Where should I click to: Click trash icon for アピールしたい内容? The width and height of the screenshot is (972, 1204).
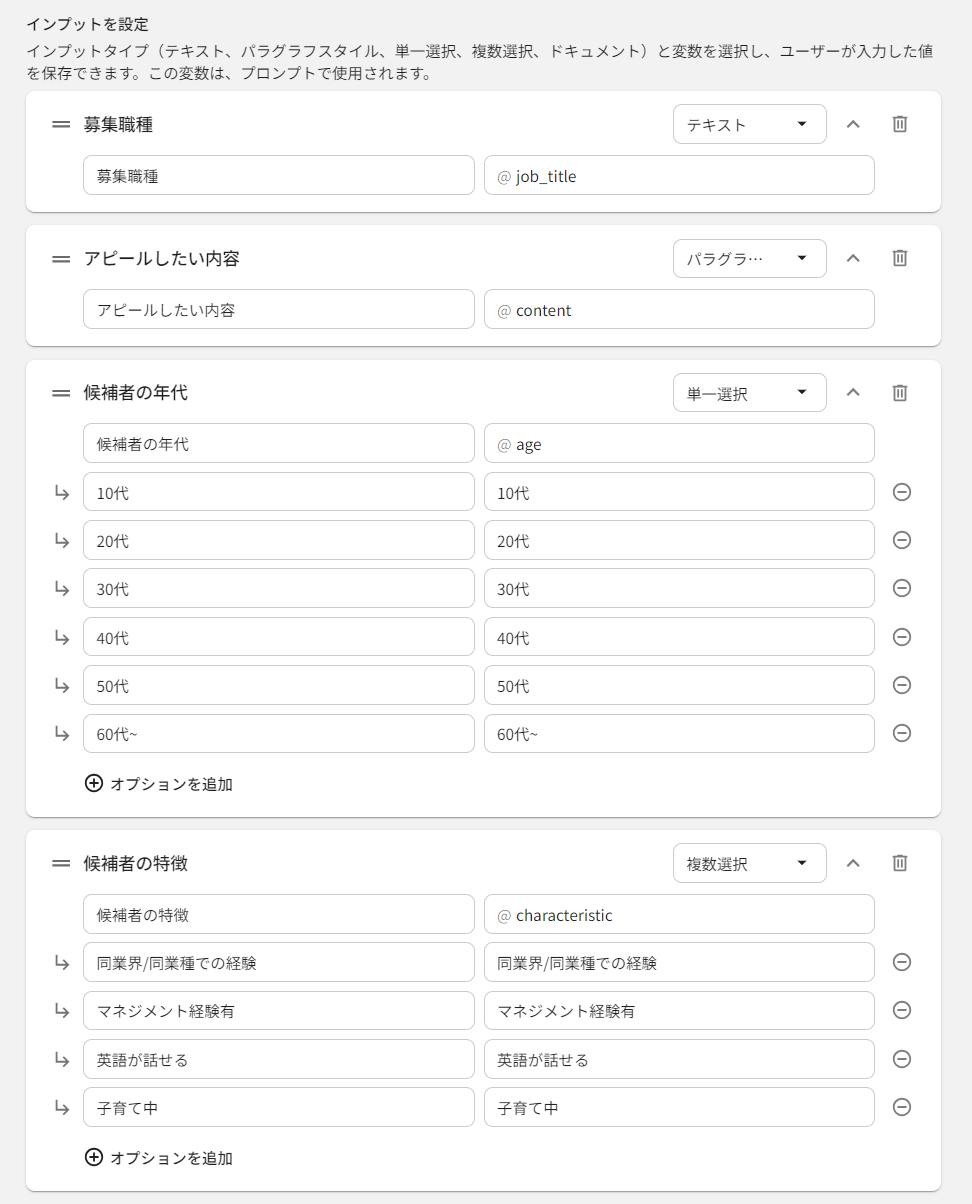pyautogui.click(x=899, y=258)
